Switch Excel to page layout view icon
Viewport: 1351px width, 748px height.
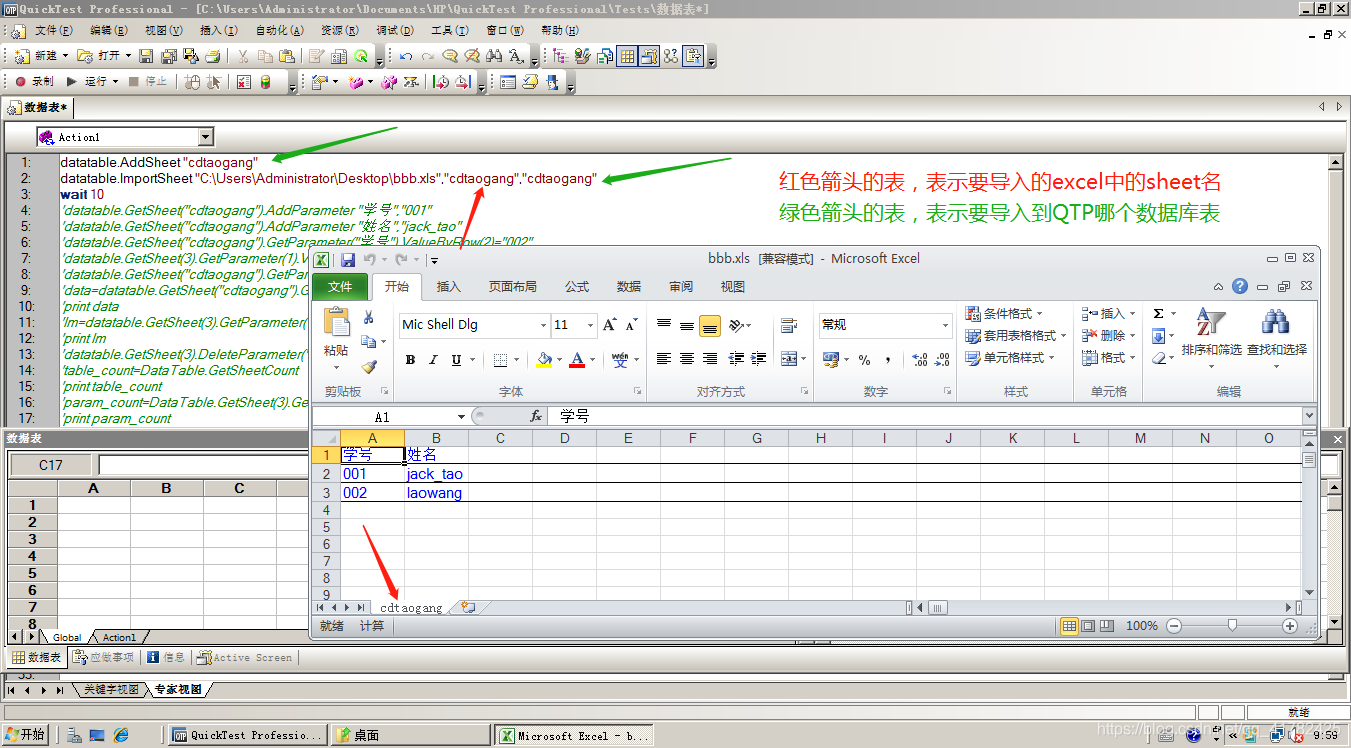point(1089,626)
